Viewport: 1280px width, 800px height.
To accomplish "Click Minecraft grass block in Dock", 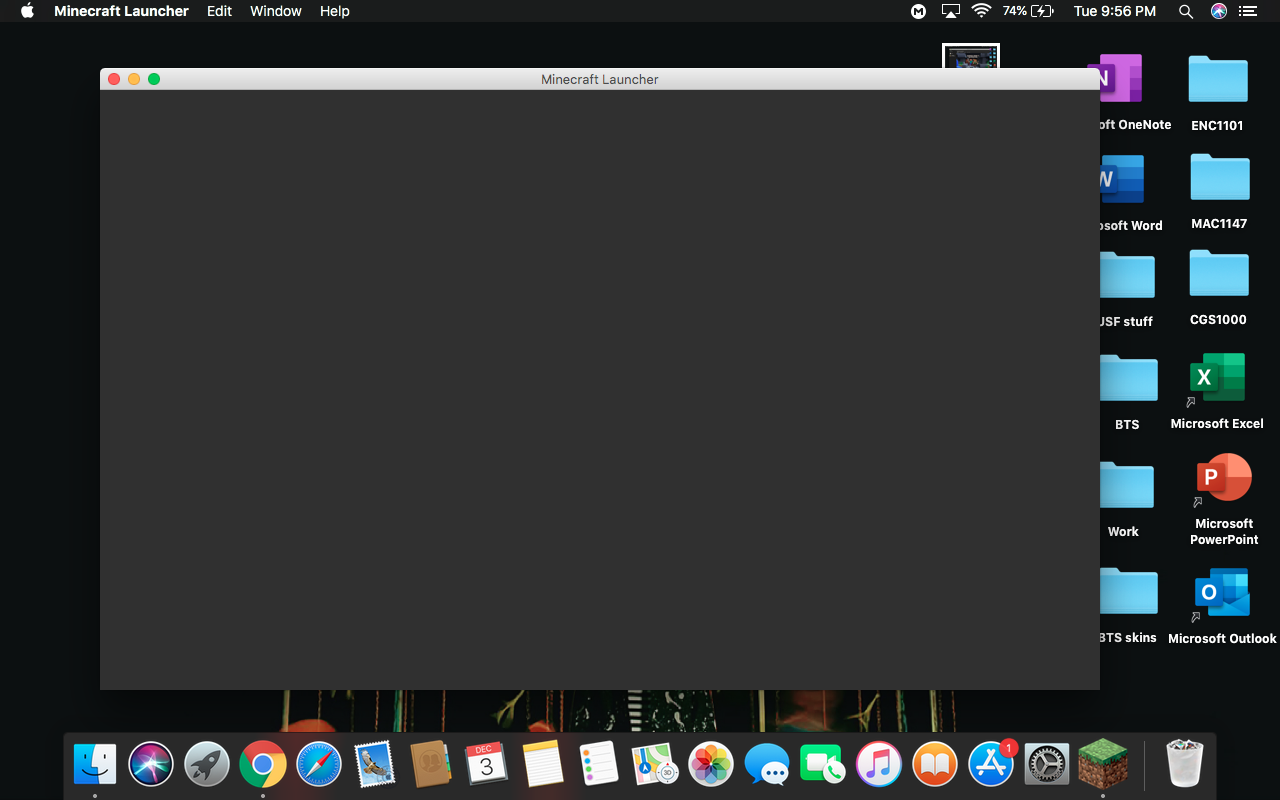I will [1103, 764].
